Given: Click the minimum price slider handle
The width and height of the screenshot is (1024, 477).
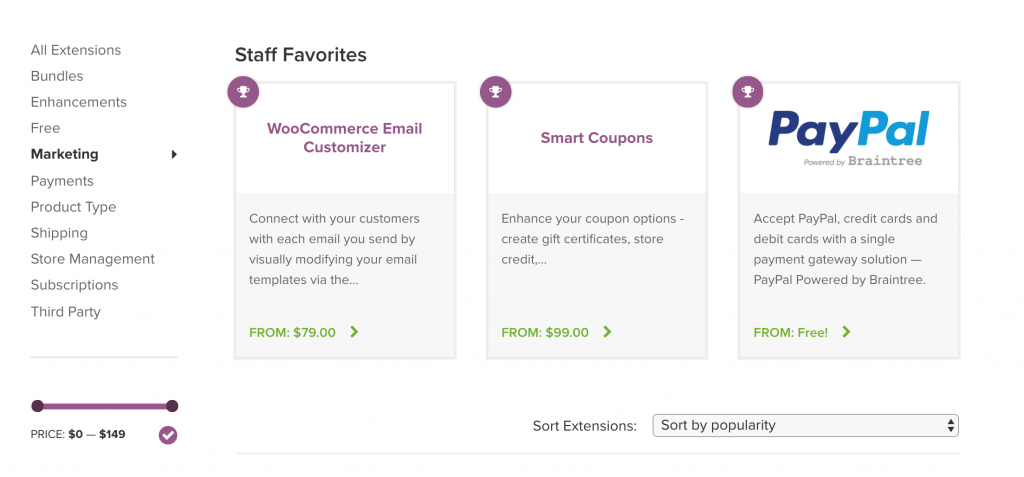Looking at the screenshot, I should pyautogui.click(x=37, y=406).
